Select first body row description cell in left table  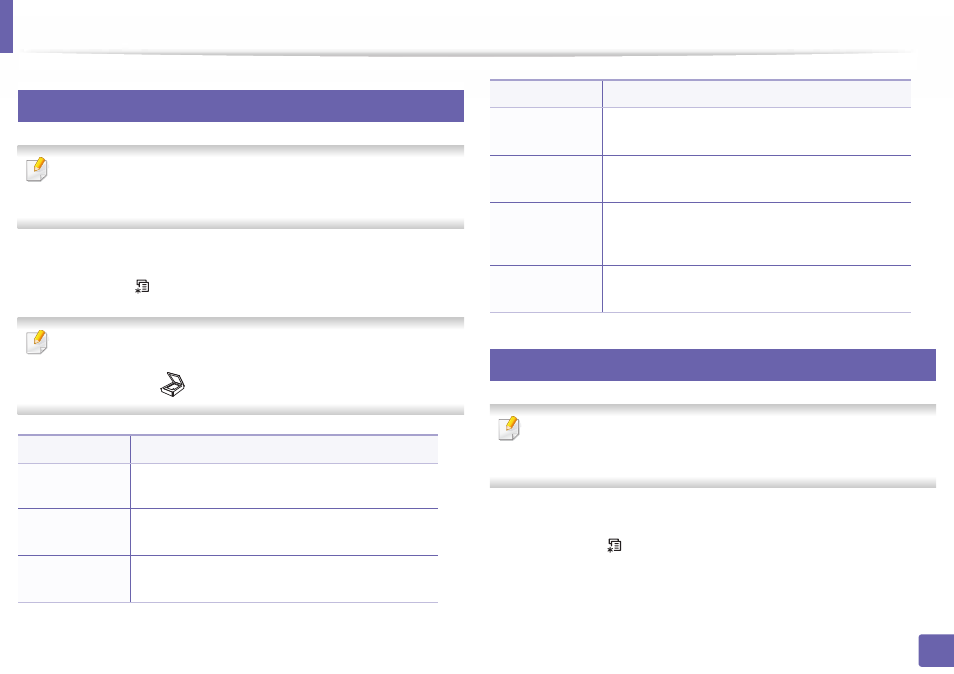pyautogui.click(x=284, y=486)
